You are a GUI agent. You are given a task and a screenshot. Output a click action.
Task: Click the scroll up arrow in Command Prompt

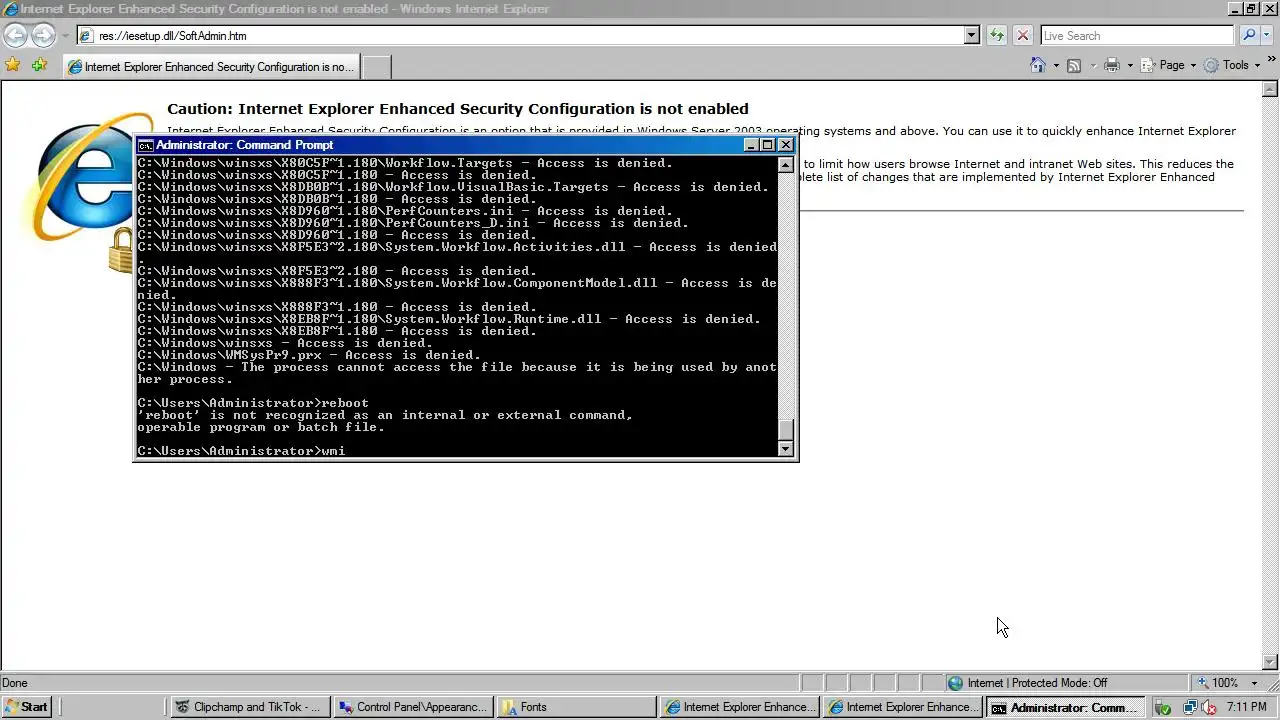786,165
